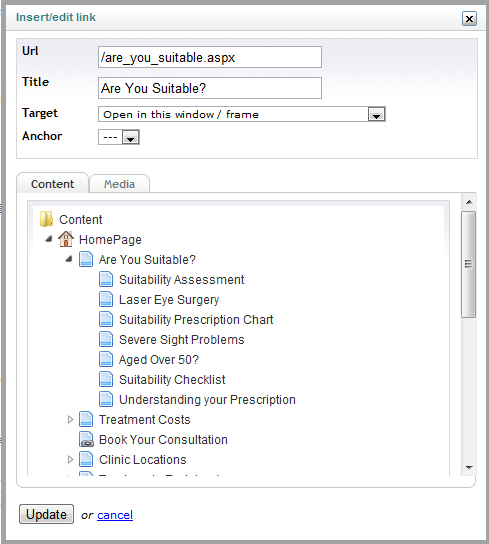
Task: Click the tree scrollbar down arrow
Action: pos(469,467)
